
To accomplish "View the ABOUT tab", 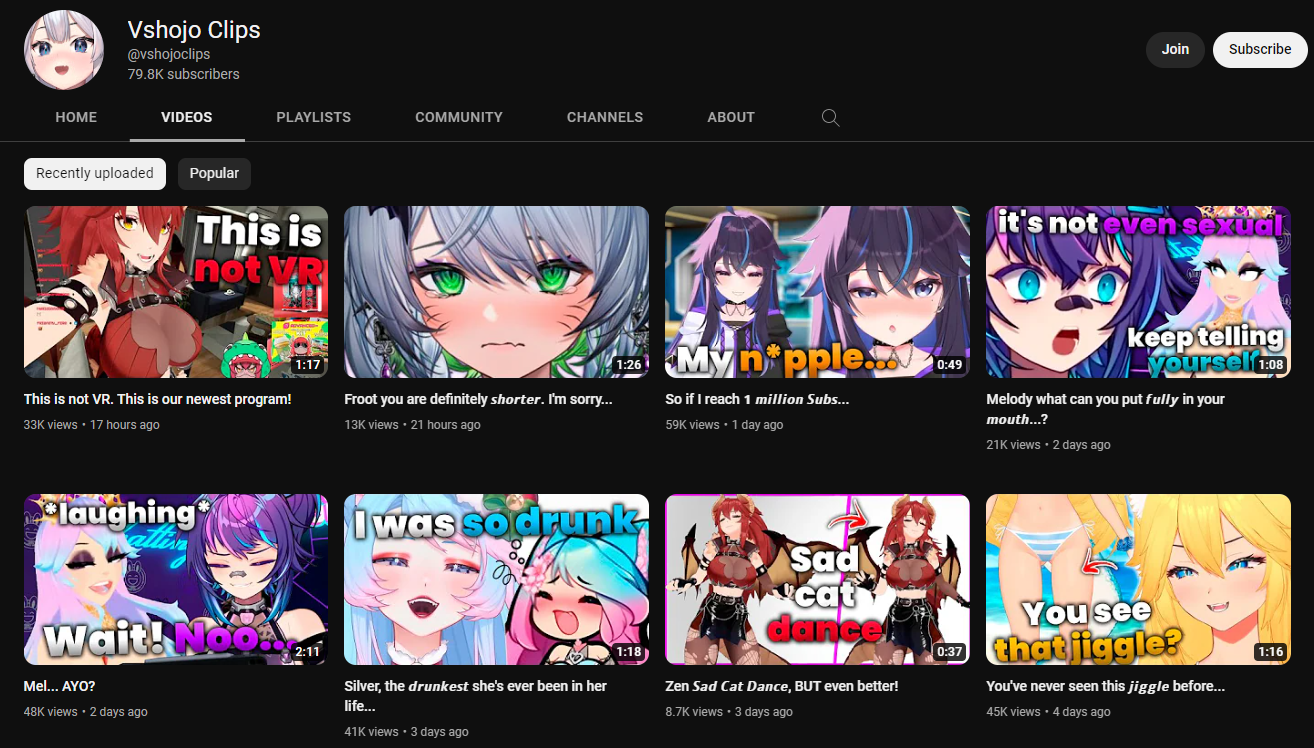I will click(731, 117).
